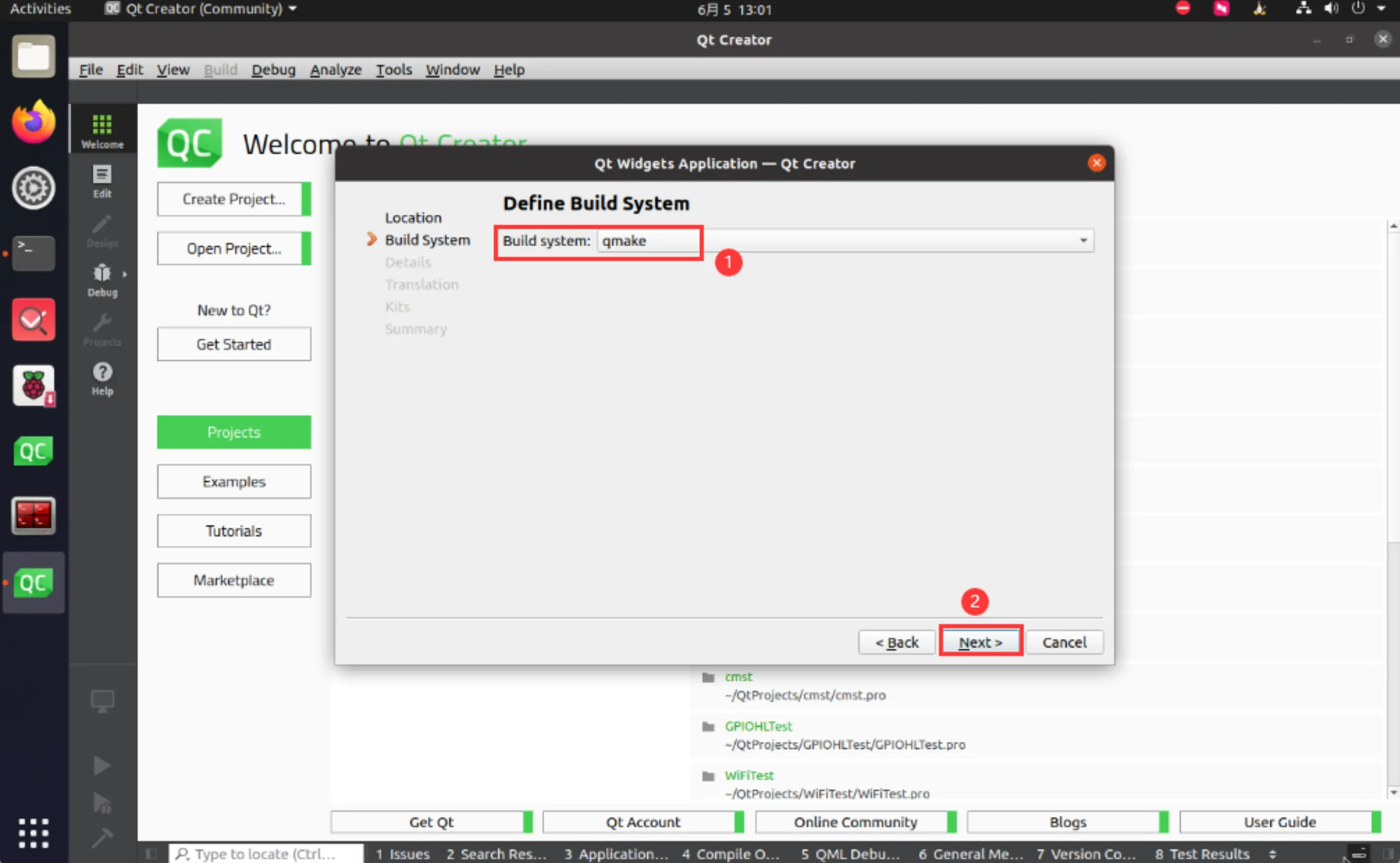This screenshot has width=1400, height=863.
Task: Launch Firefox from the dock
Action: click(33, 122)
